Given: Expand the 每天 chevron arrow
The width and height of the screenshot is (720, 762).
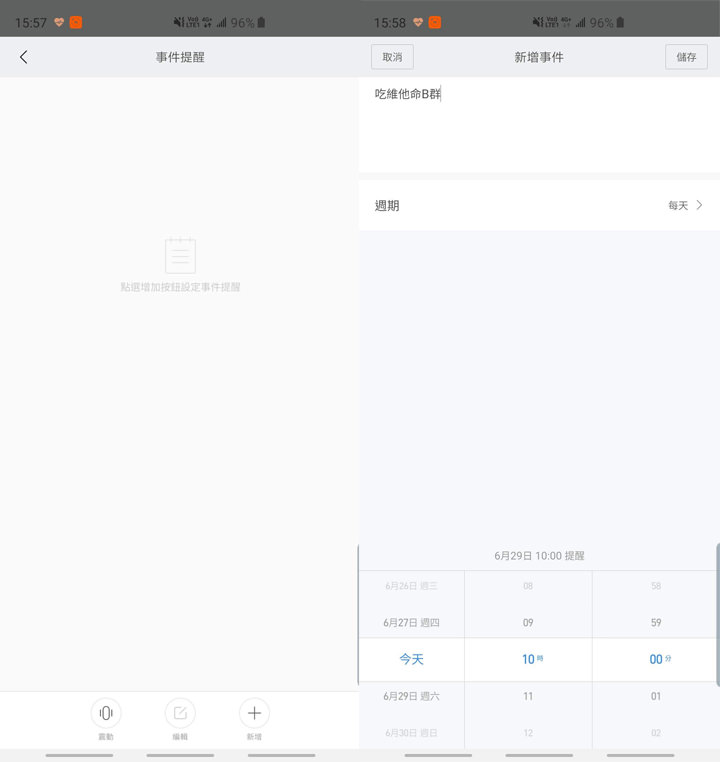Looking at the screenshot, I should (699, 205).
